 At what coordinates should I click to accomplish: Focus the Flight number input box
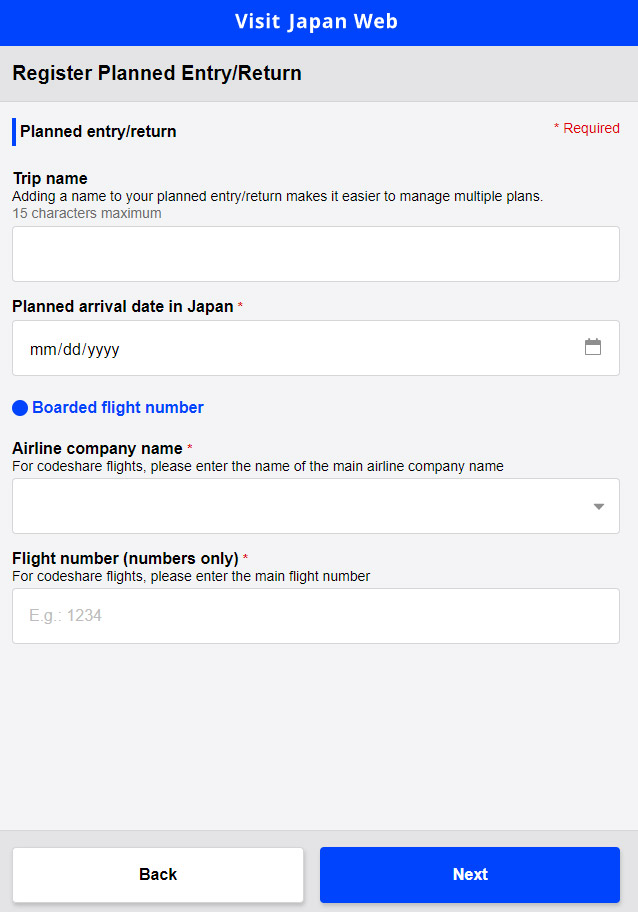tap(315, 616)
